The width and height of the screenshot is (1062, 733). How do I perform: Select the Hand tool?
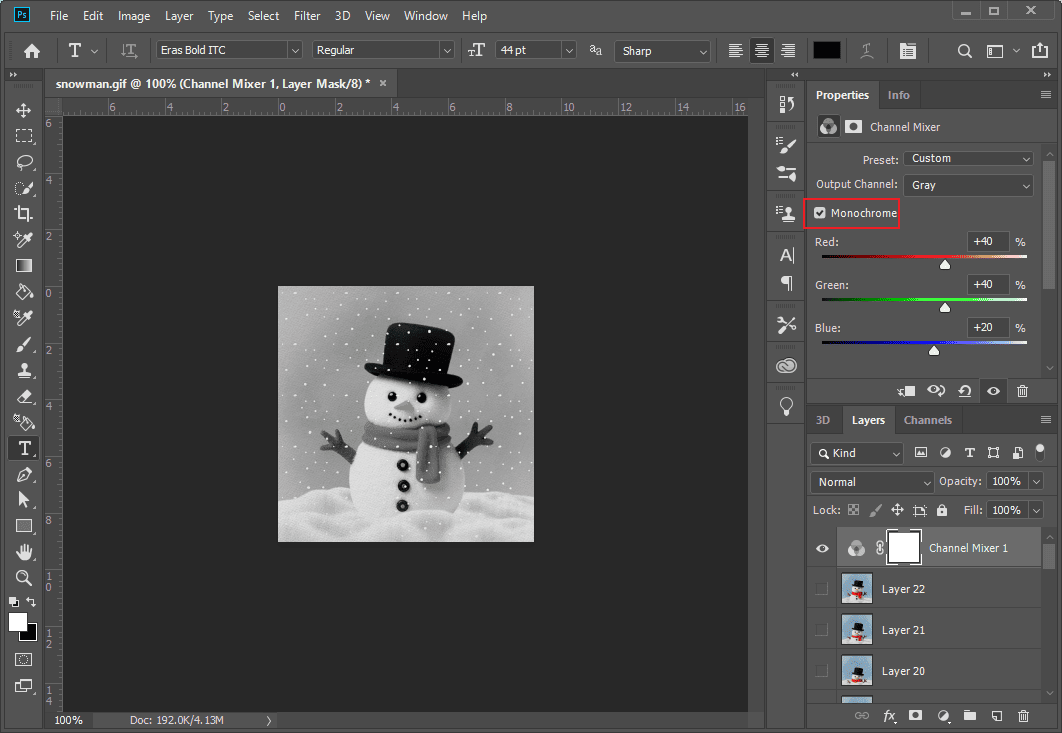[23, 551]
